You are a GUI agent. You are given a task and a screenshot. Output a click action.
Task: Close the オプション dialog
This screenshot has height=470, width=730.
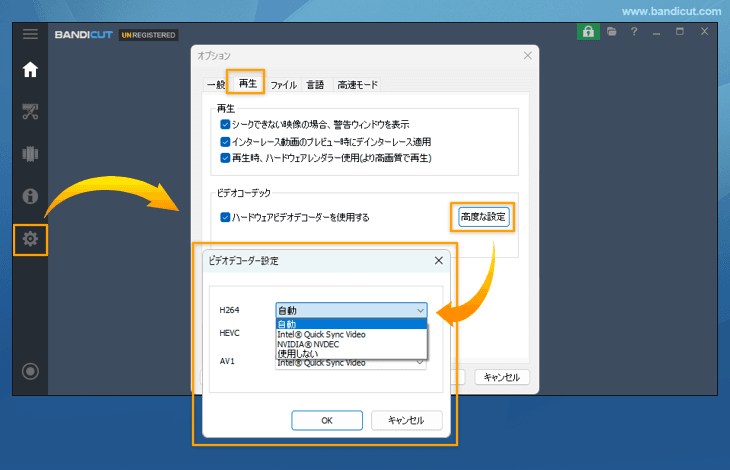[x=527, y=55]
